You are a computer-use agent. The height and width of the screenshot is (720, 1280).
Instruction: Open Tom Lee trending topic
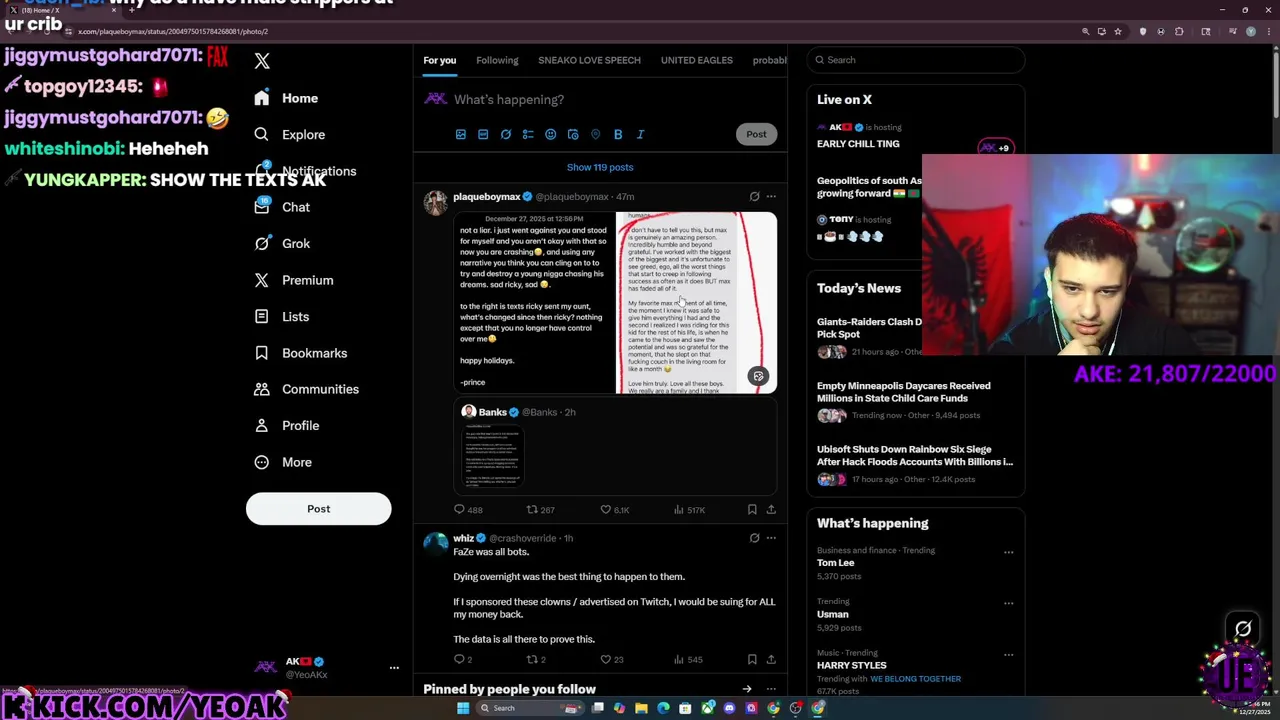coord(836,563)
